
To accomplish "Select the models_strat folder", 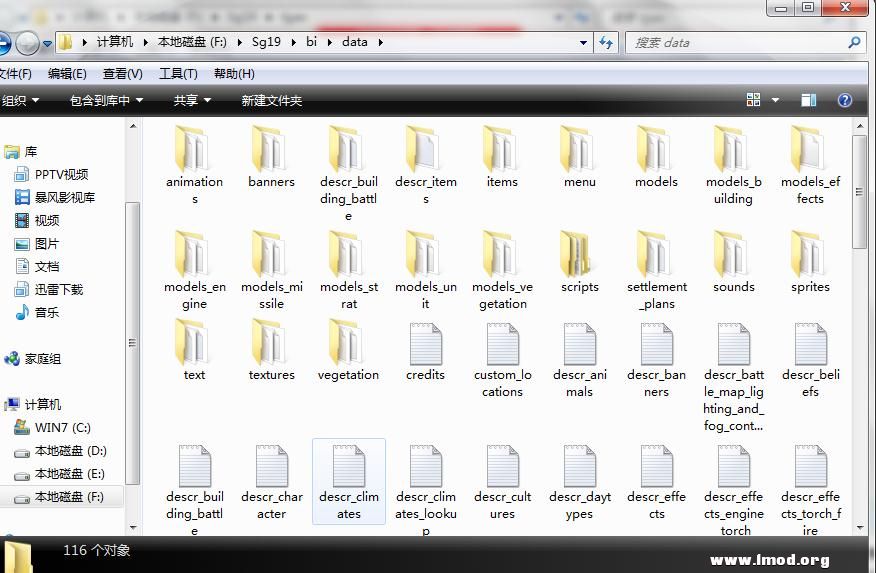I will 348,270.
